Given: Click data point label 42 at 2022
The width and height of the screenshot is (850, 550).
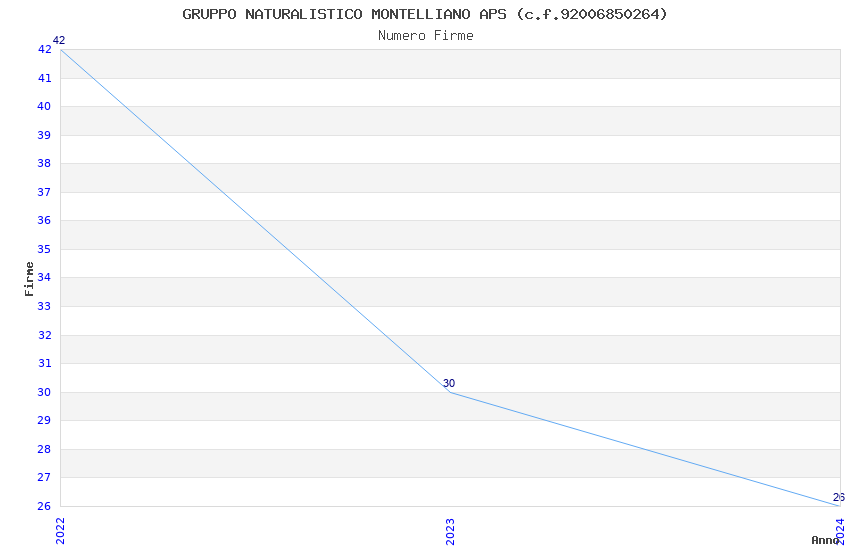Looking at the screenshot, I should (59, 40).
